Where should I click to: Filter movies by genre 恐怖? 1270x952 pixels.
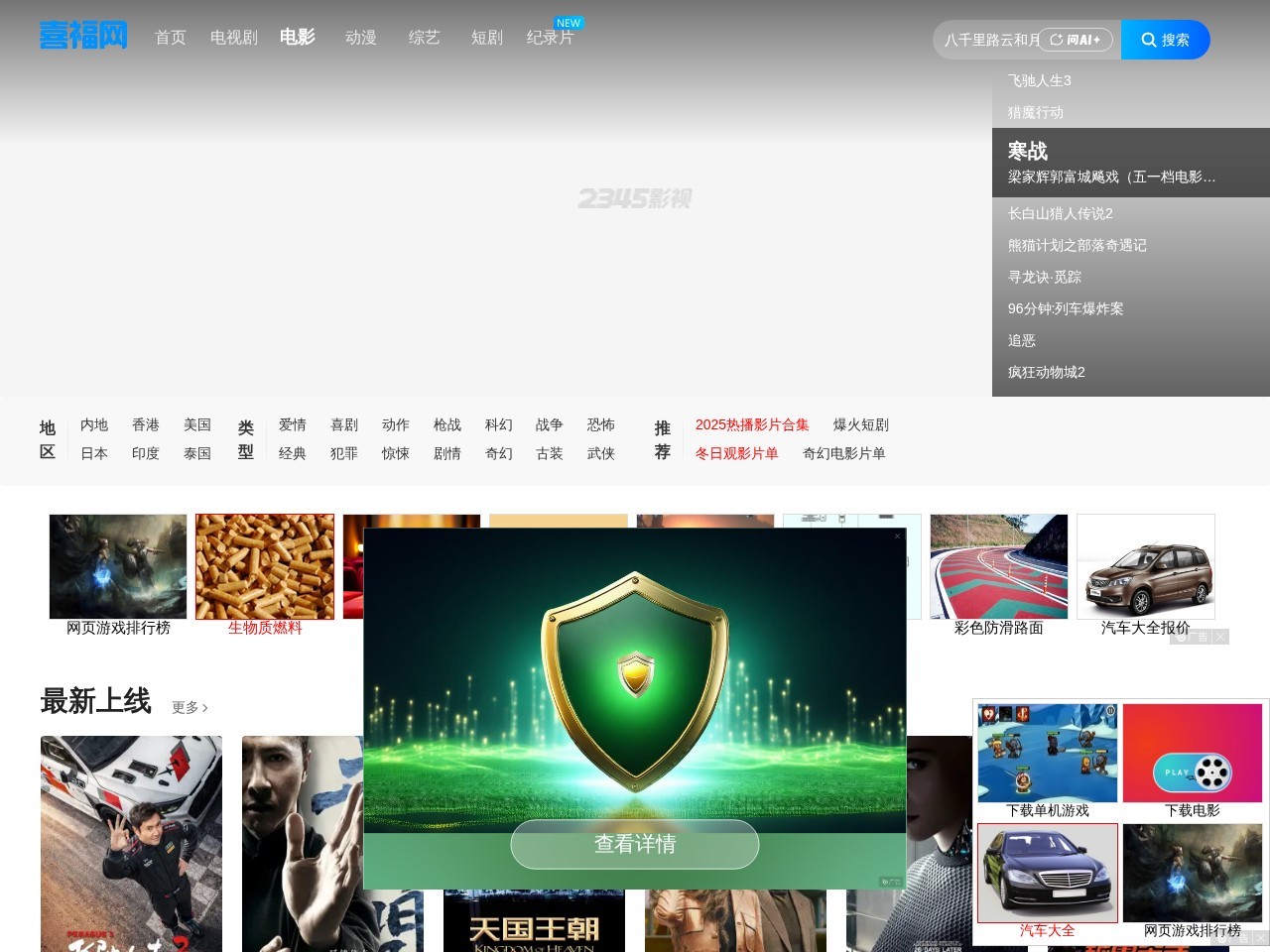(601, 424)
